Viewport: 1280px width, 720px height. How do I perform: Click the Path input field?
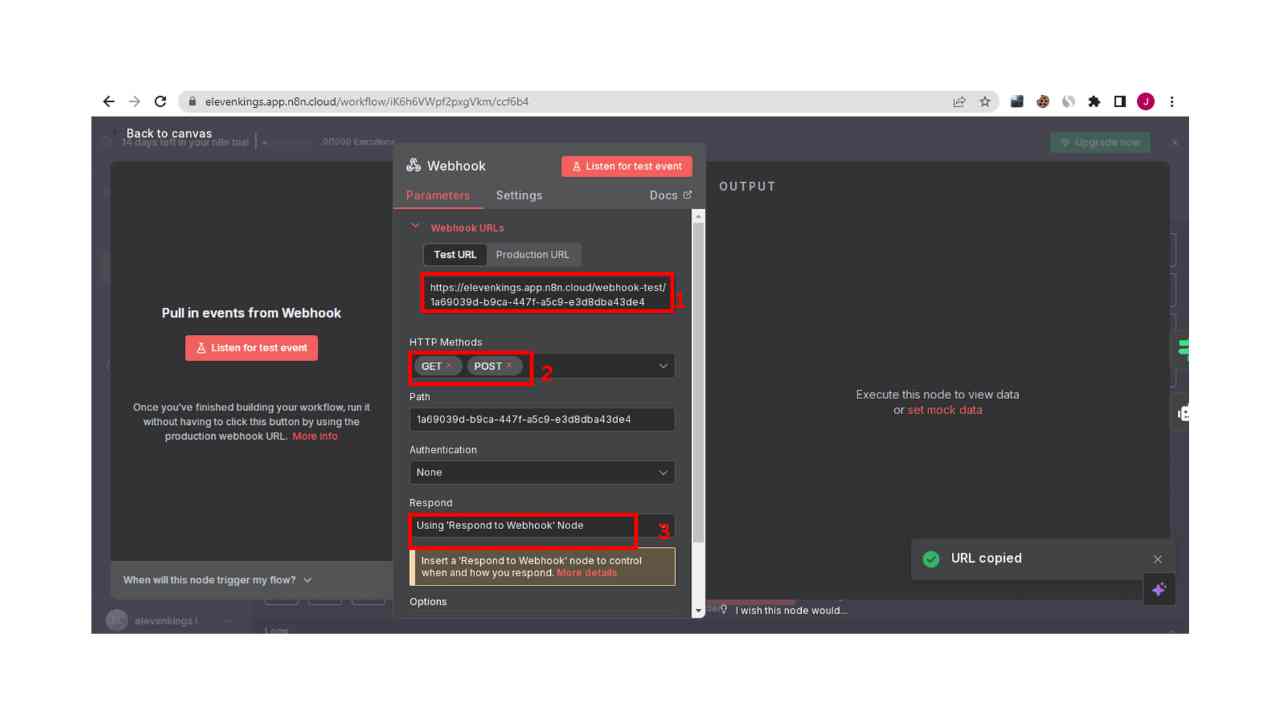click(x=541, y=419)
